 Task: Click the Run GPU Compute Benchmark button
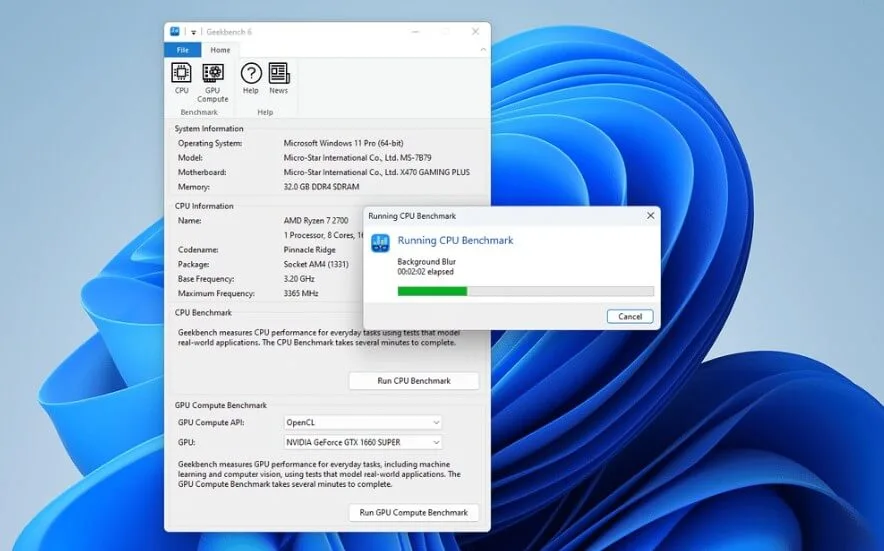(414, 513)
